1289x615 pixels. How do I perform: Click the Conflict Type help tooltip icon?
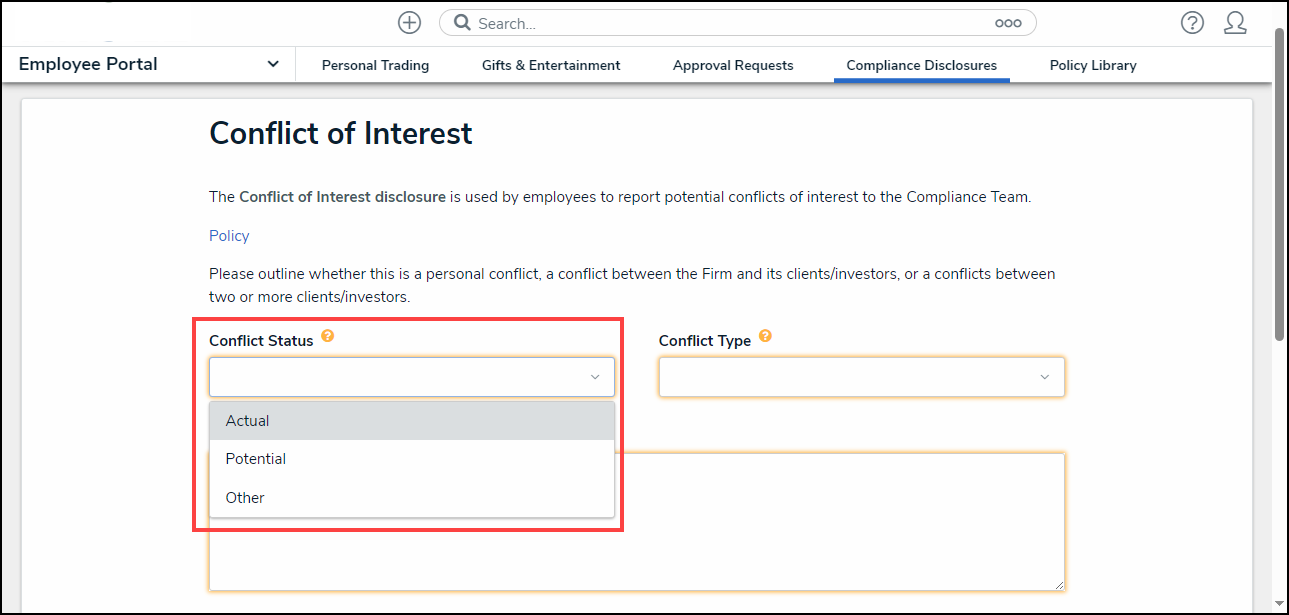tap(765, 337)
